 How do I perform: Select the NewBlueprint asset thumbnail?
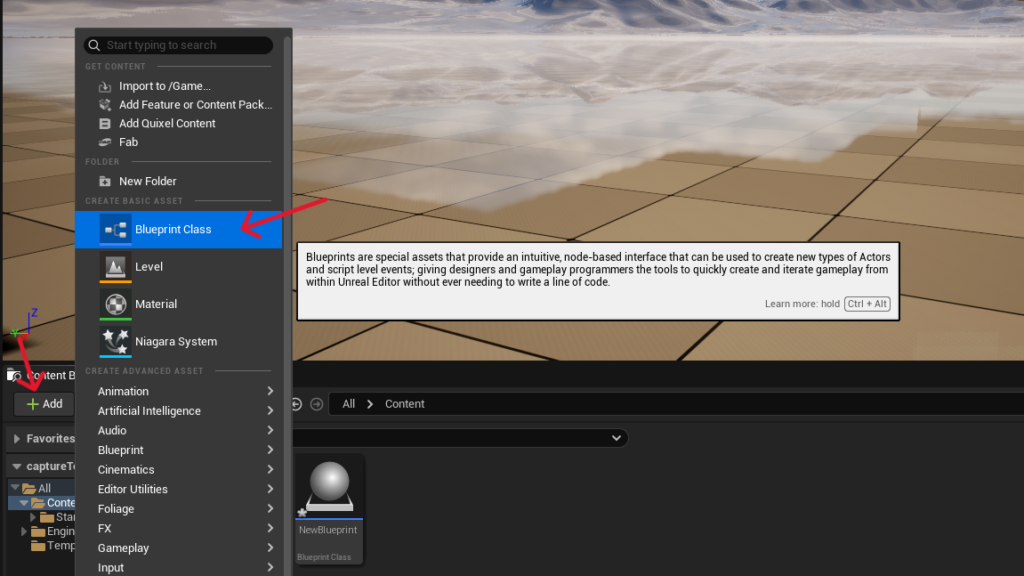[329, 487]
